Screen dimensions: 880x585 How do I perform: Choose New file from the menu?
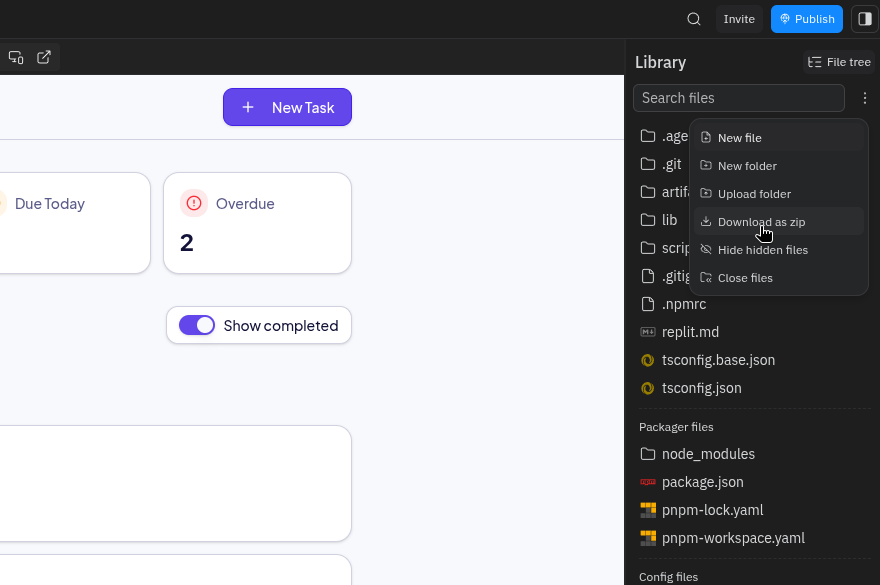[778, 138]
